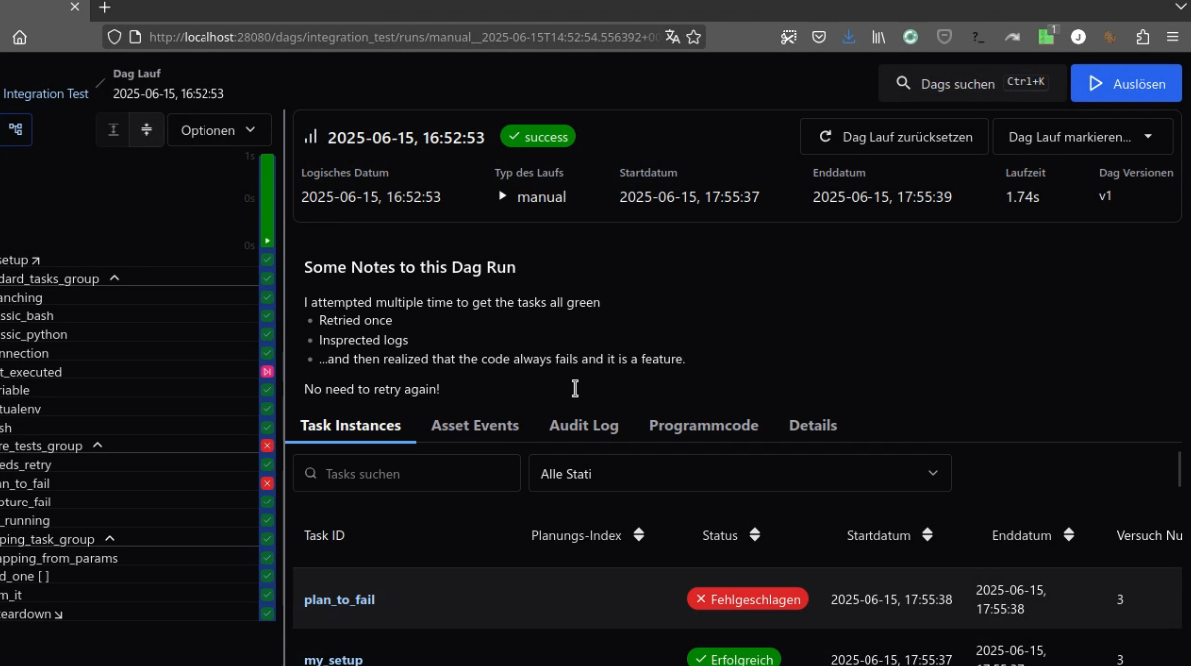Viewport: 1191px width, 666px height.
Task: Open the blue downloads arrow icon
Action: 848,37
